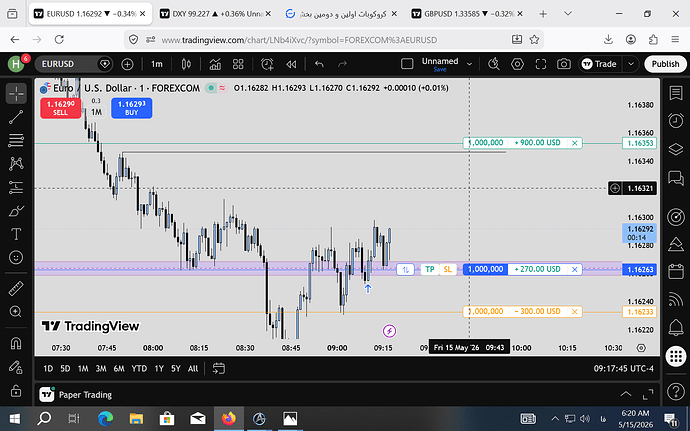Toggle lock all drawings

[x=16, y=390]
